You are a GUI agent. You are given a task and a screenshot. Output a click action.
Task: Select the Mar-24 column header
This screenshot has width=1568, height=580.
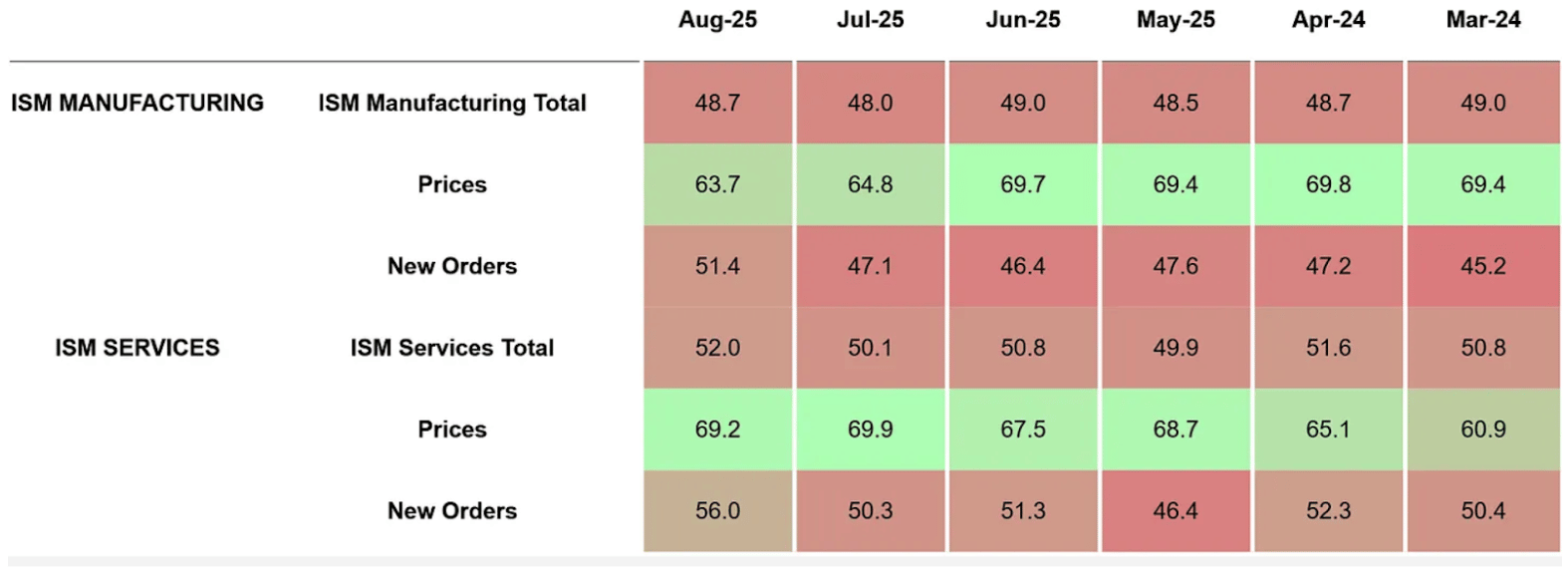(x=1482, y=20)
